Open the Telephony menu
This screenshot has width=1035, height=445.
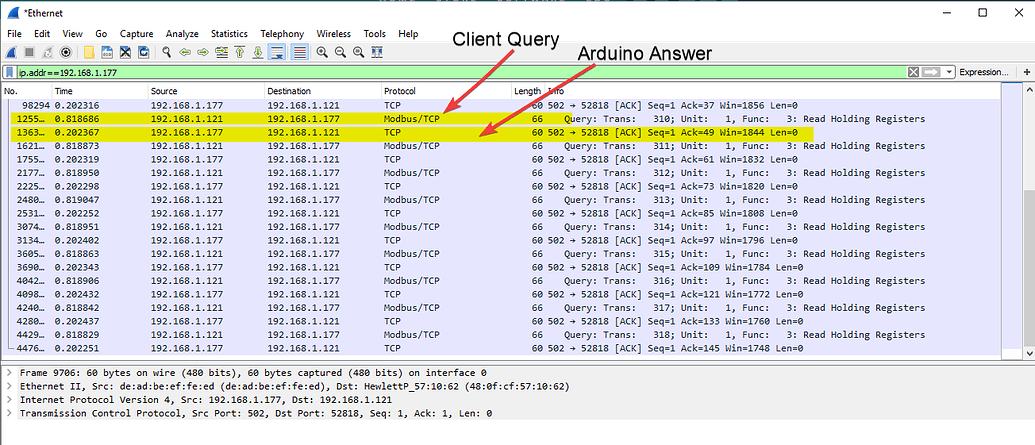[282, 34]
